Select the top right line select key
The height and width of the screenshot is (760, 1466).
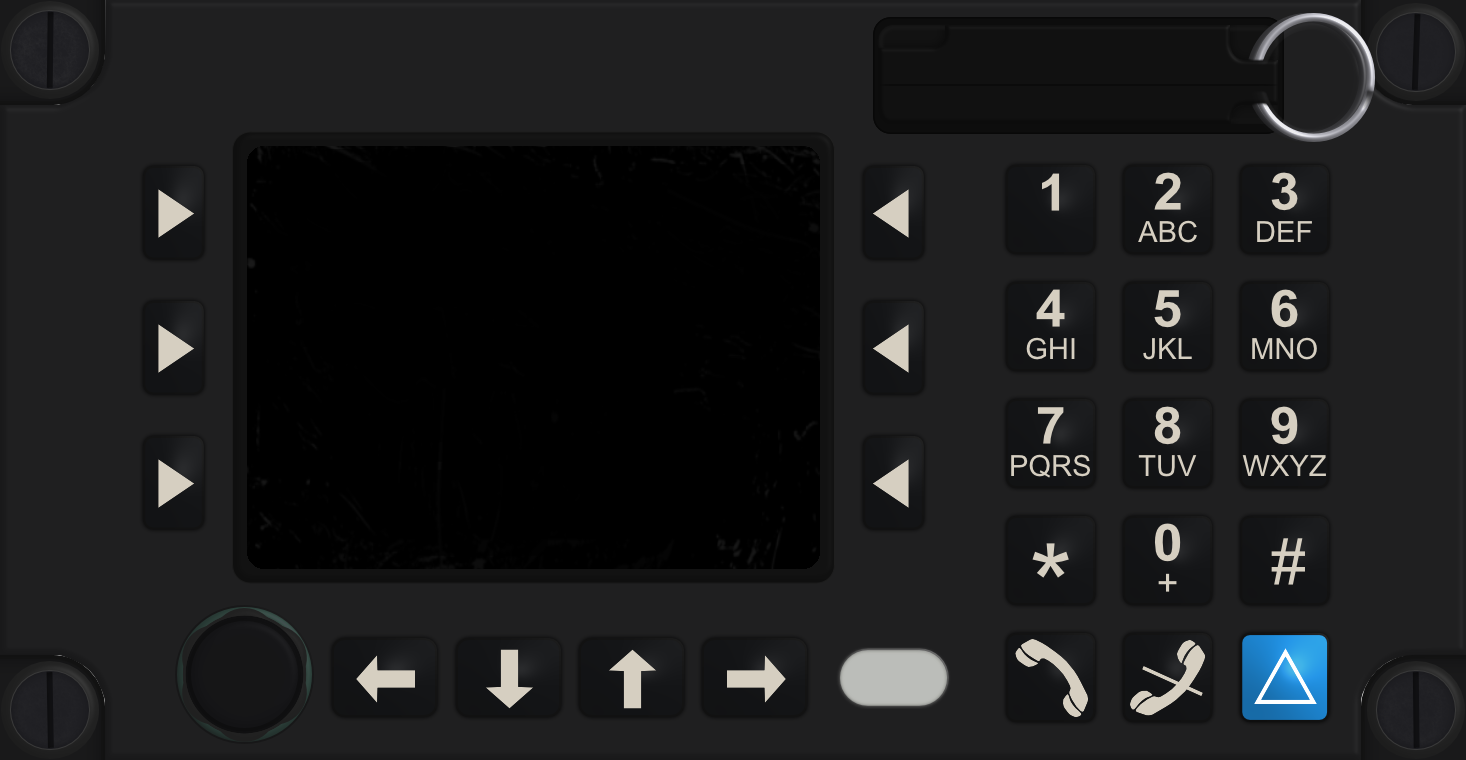click(x=893, y=213)
